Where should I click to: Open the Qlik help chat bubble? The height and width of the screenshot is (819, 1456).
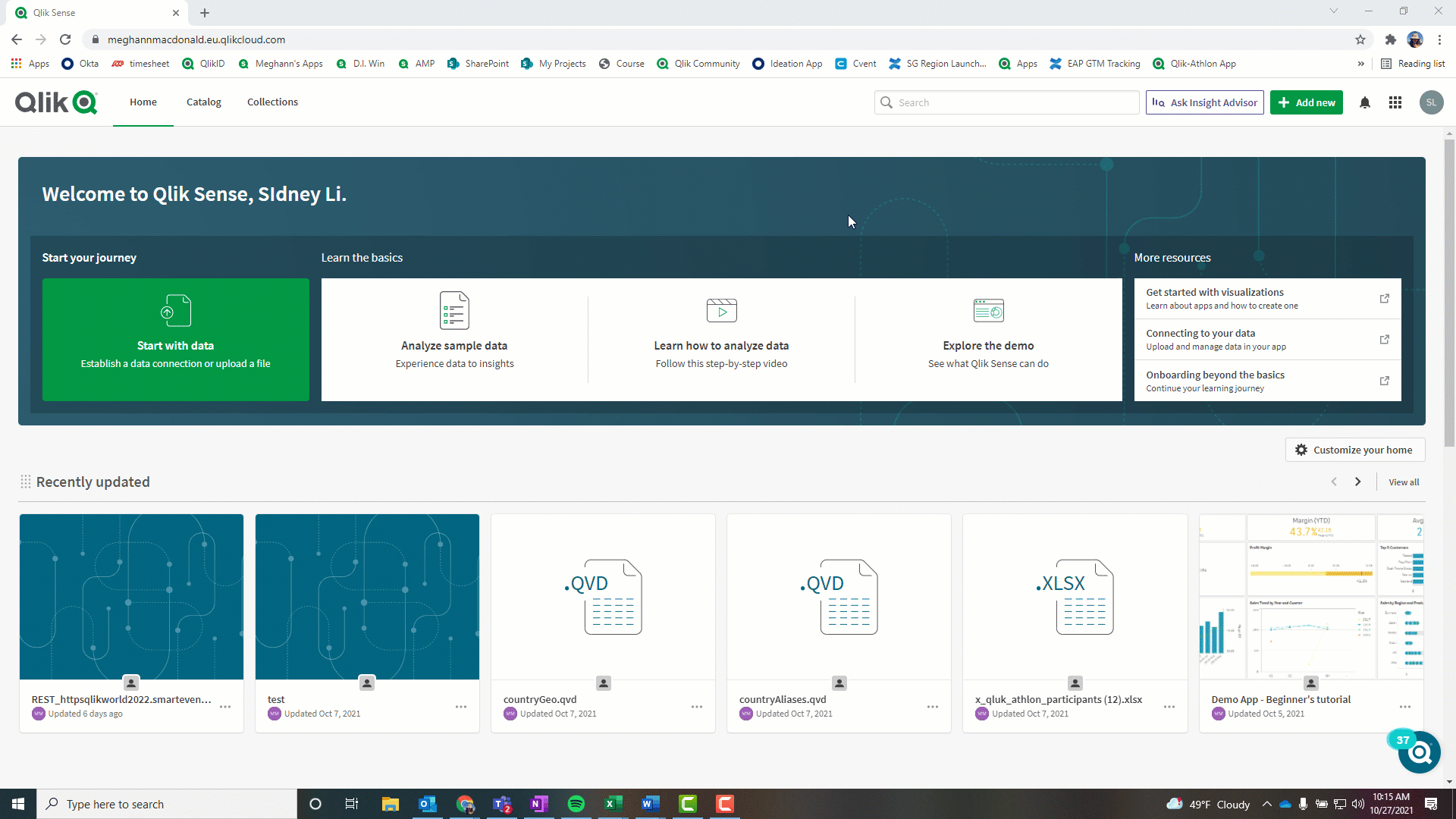(x=1419, y=752)
